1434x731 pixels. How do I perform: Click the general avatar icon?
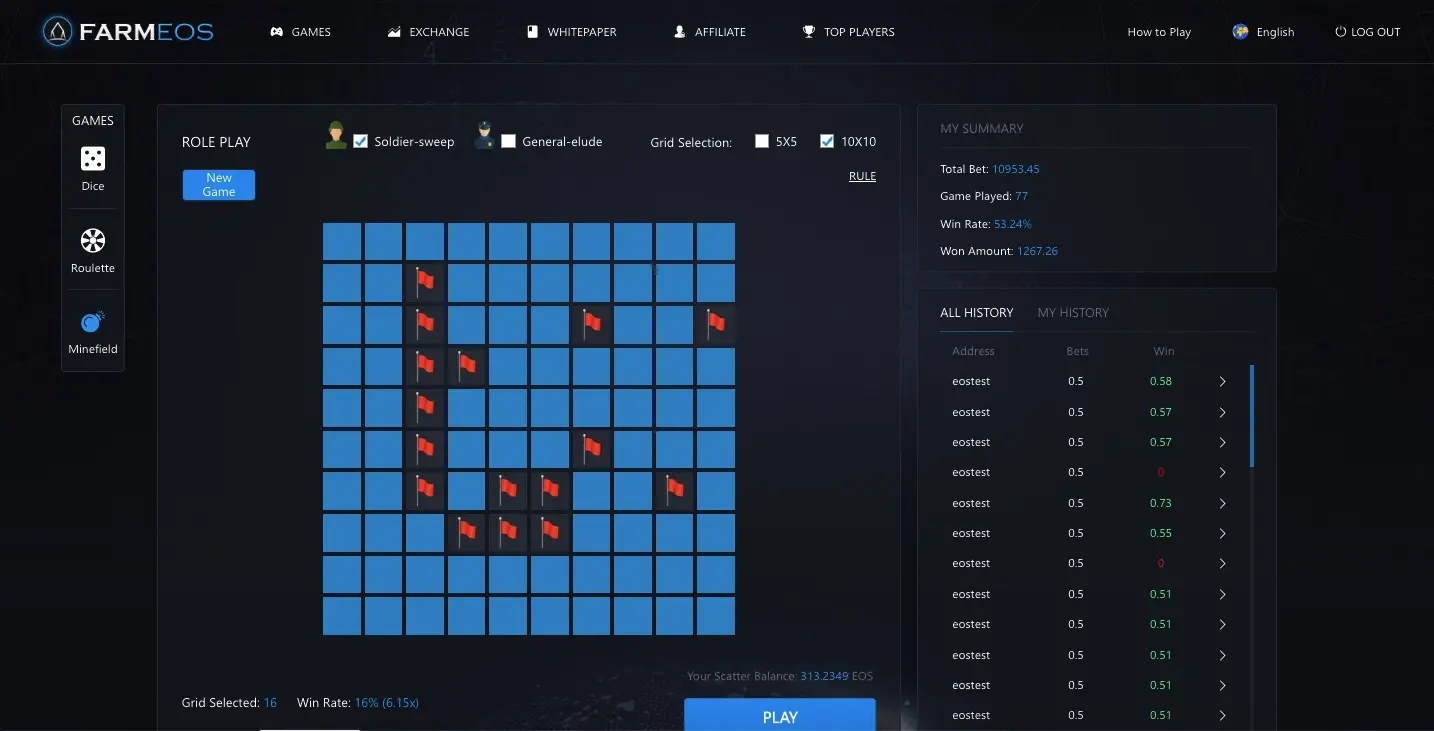click(x=484, y=136)
